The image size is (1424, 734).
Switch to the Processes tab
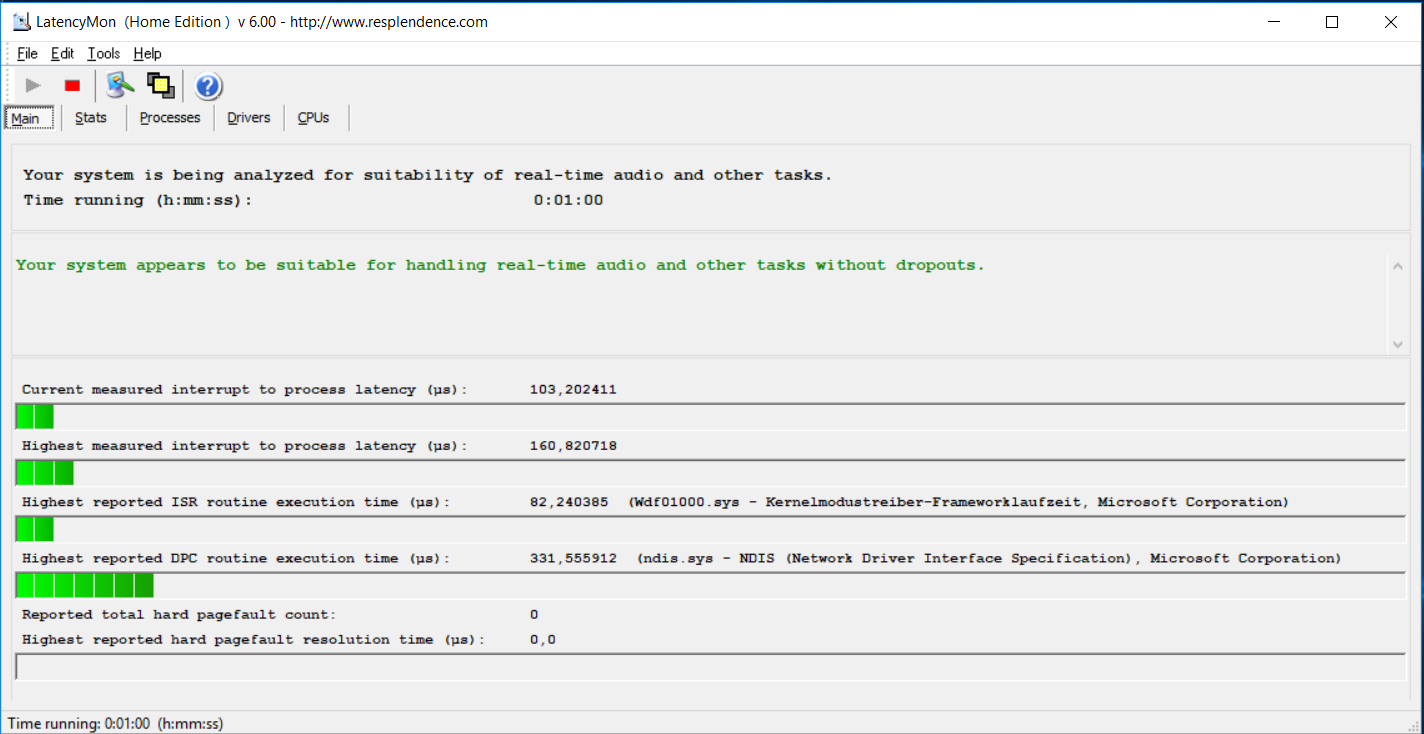(170, 118)
